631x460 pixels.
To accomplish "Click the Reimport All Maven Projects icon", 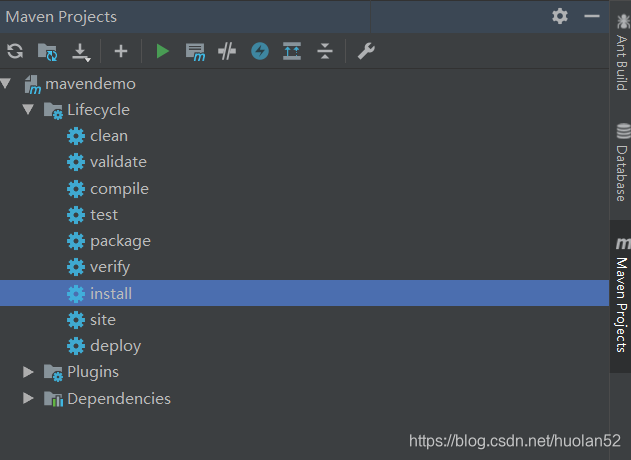I will click(x=15, y=51).
